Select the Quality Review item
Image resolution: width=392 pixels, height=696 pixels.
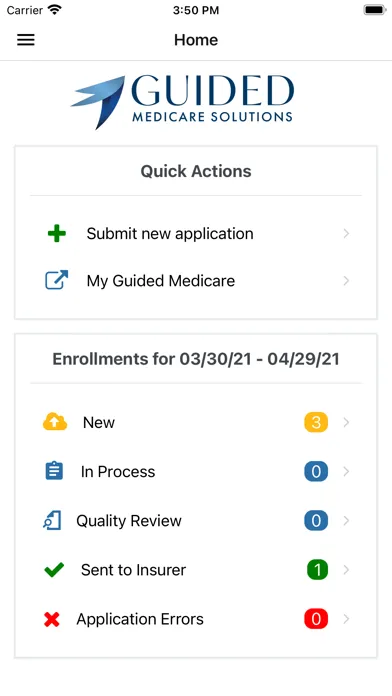(x=196, y=521)
